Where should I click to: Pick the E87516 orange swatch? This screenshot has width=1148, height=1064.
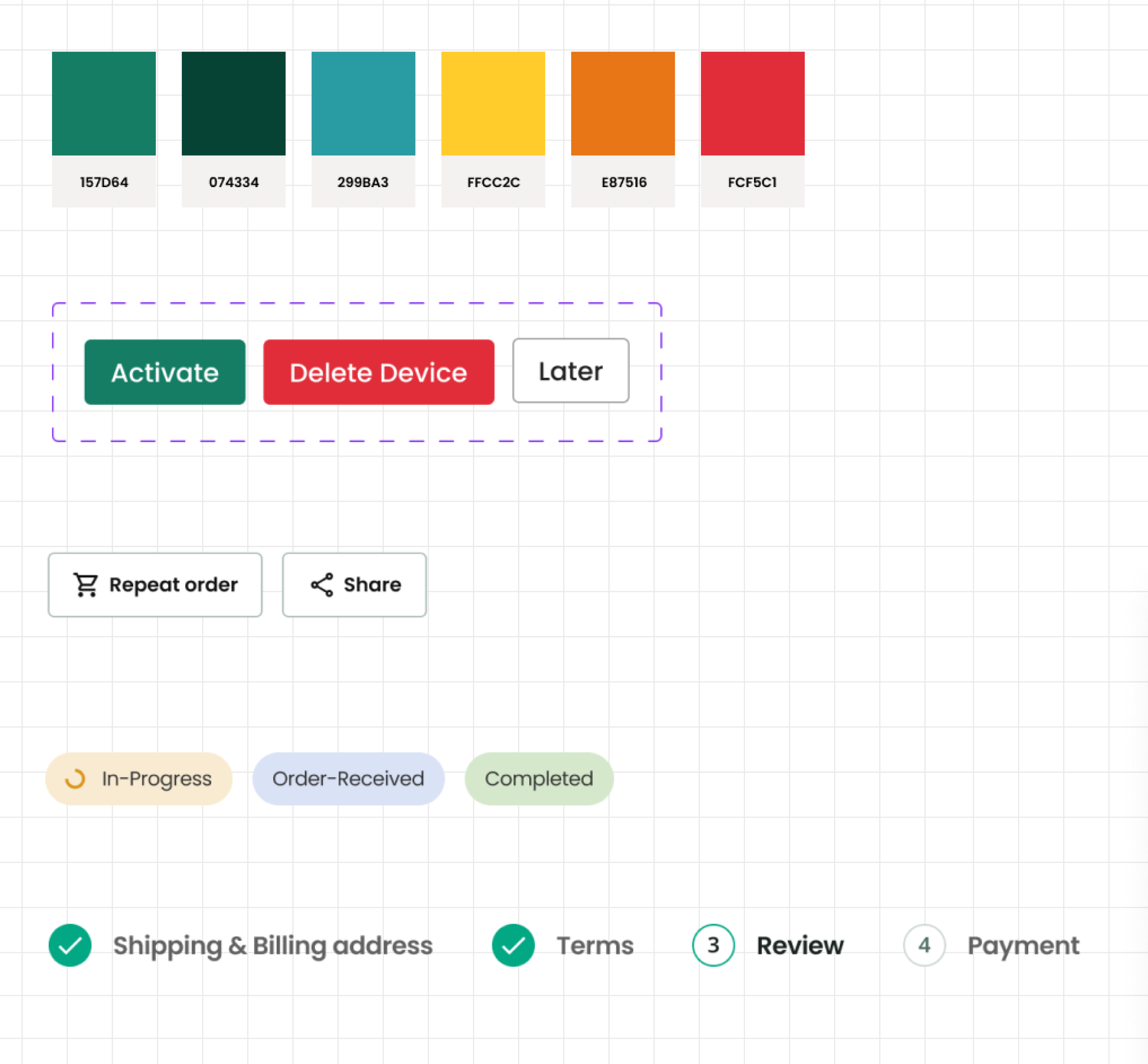623,103
